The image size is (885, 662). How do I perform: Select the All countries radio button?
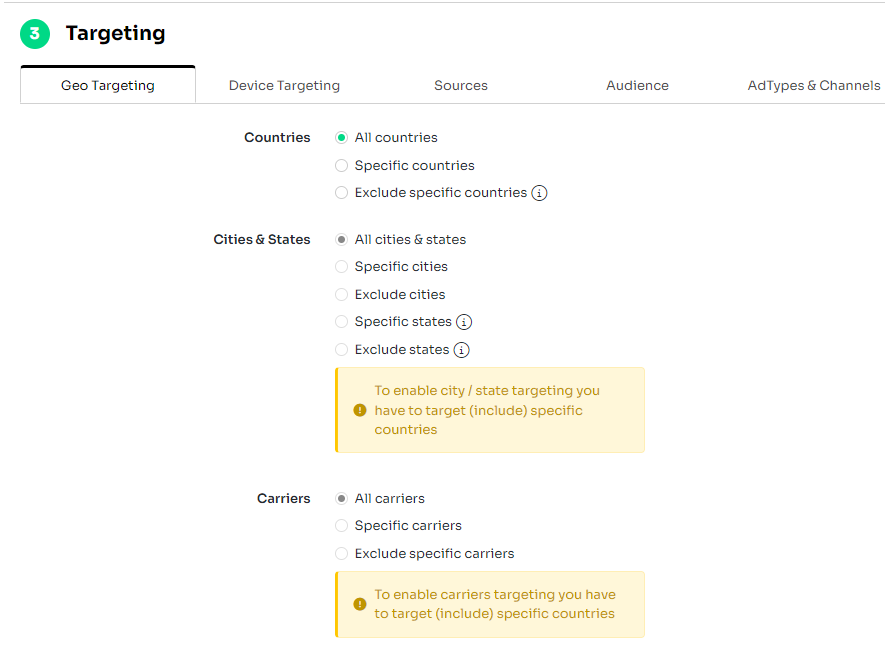coord(341,138)
